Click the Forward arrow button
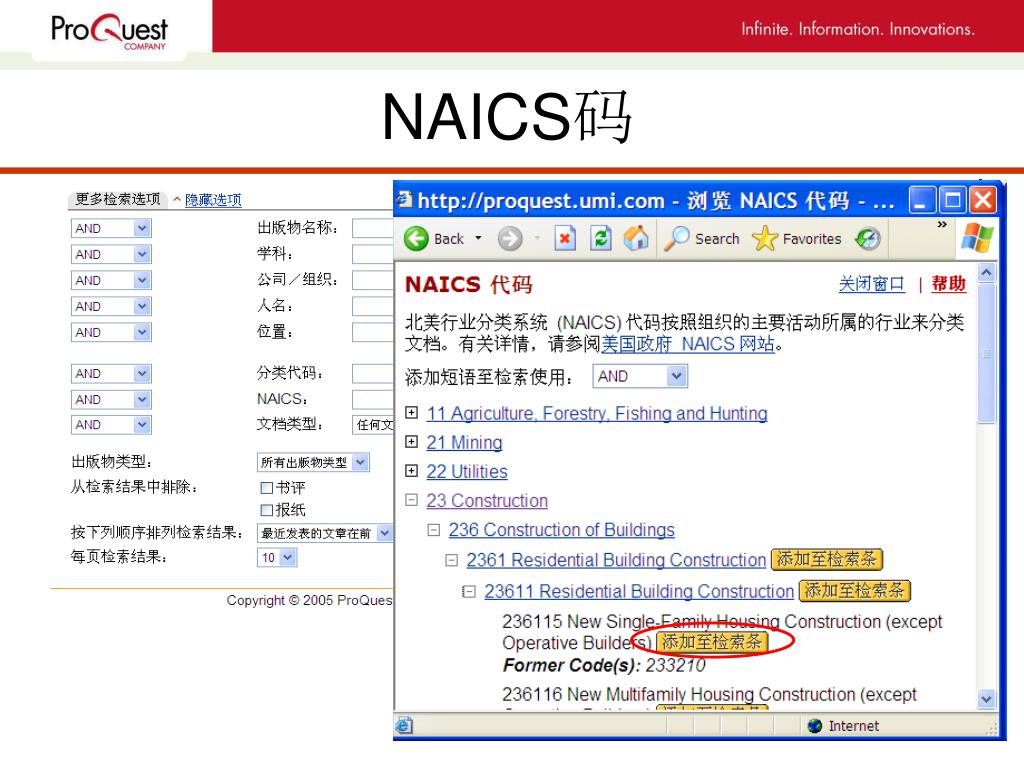 (x=510, y=239)
